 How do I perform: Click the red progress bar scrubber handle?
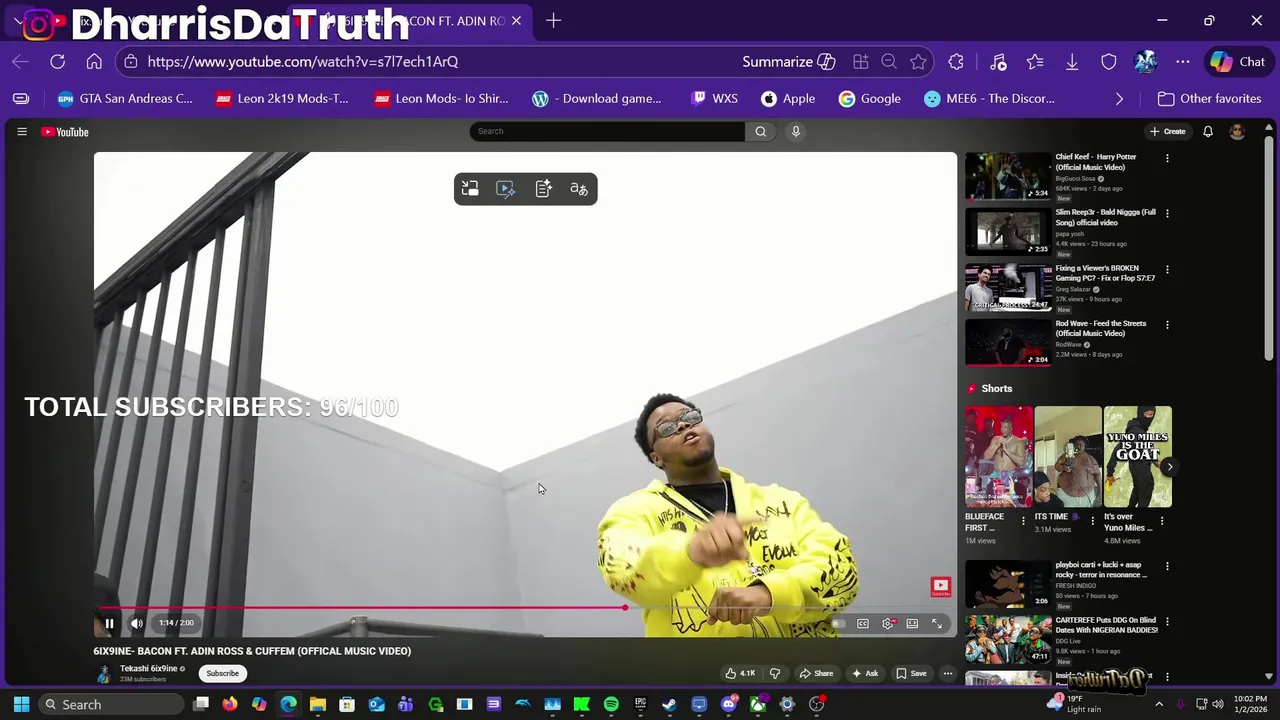pyautogui.click(x=625, y=607)
